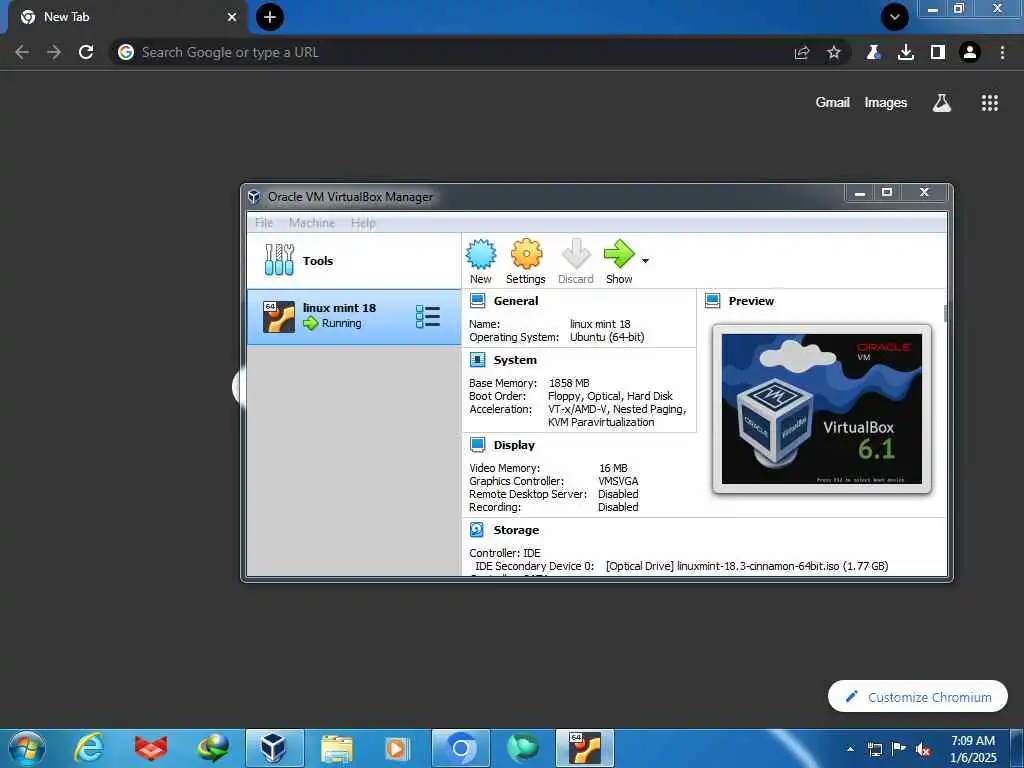
Task: Click the VirtualBox Manager taskbar icon
Action: 274,748
